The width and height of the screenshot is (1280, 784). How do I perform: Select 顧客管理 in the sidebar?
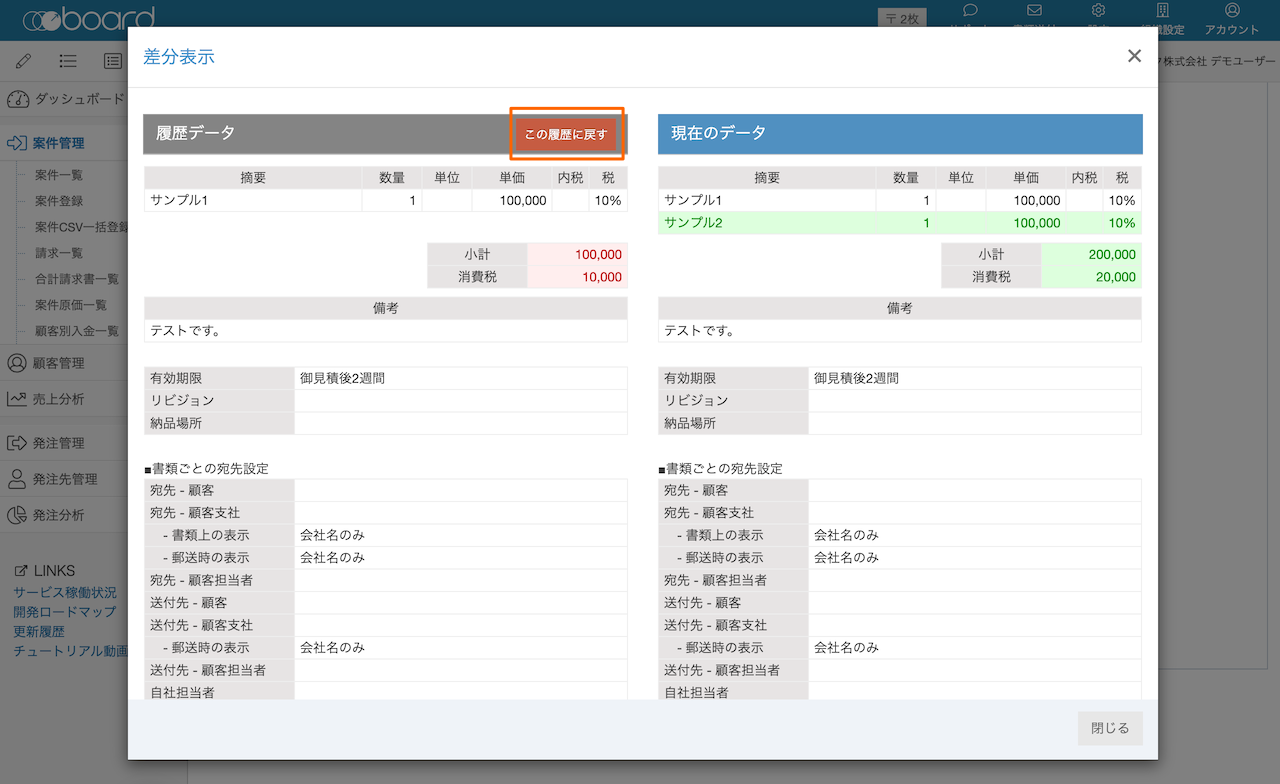(x=58, y=363)
